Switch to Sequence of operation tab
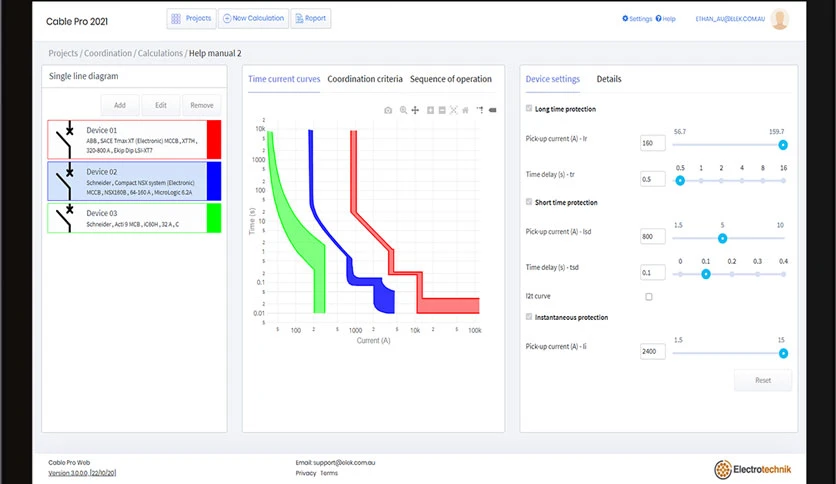The image size is (836, 484). coord(451,79)
